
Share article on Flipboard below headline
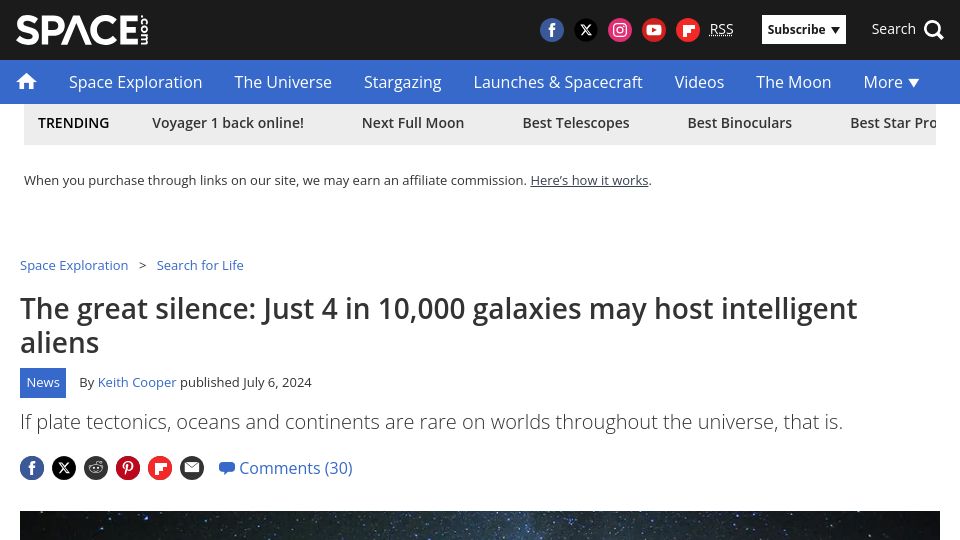(160, 468)
